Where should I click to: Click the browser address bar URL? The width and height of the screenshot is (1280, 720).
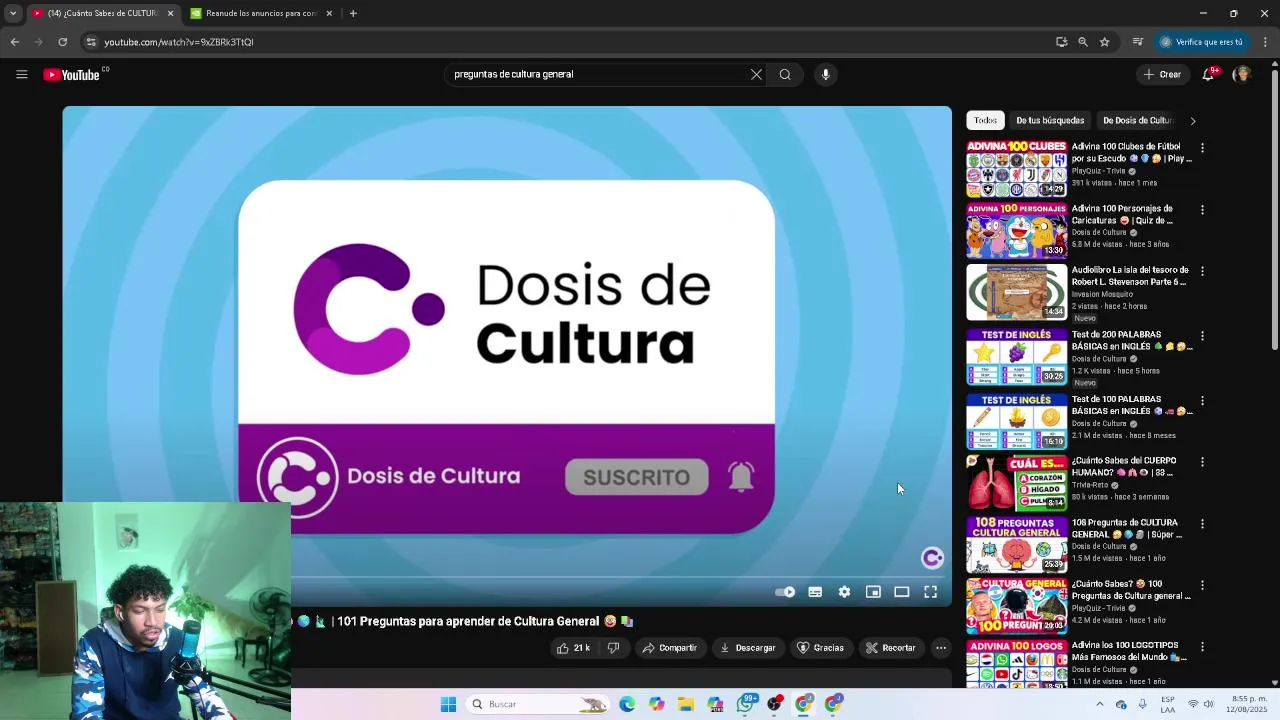[x=178, y=42]
